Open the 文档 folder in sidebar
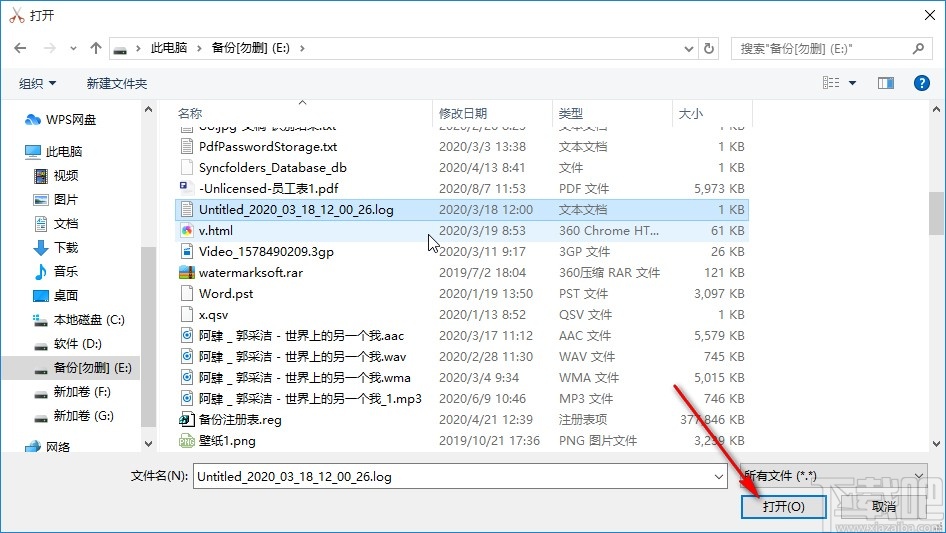 (x=56, y=224)
